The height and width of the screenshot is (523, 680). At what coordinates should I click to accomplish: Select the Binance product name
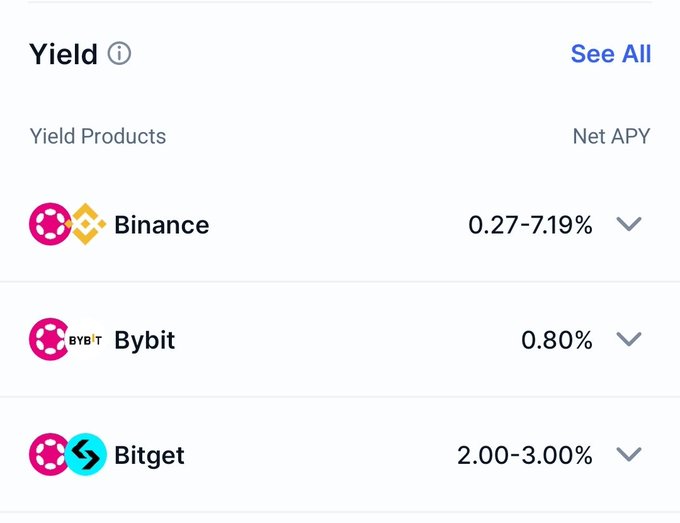point(162,225)
